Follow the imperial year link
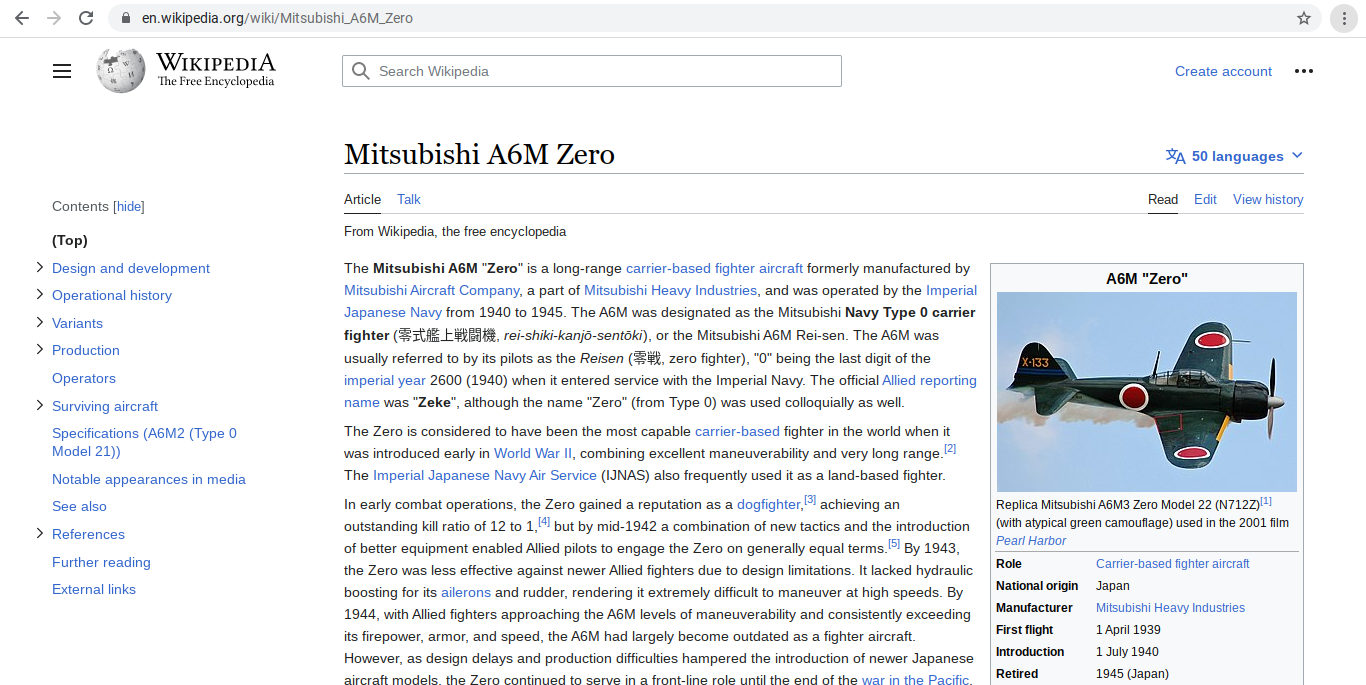Screen dimensions: 1366x685 pyautogui.click(x=385, y=380)
